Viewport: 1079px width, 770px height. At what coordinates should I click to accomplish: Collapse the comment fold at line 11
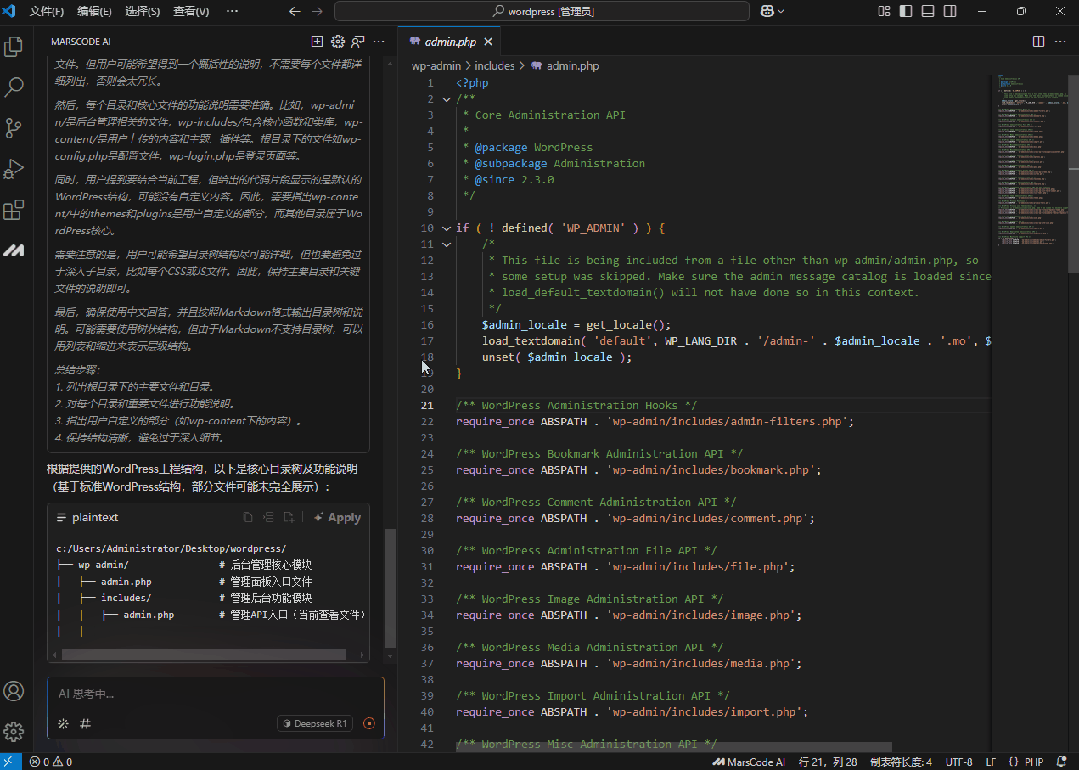click(x=447, y=244)
